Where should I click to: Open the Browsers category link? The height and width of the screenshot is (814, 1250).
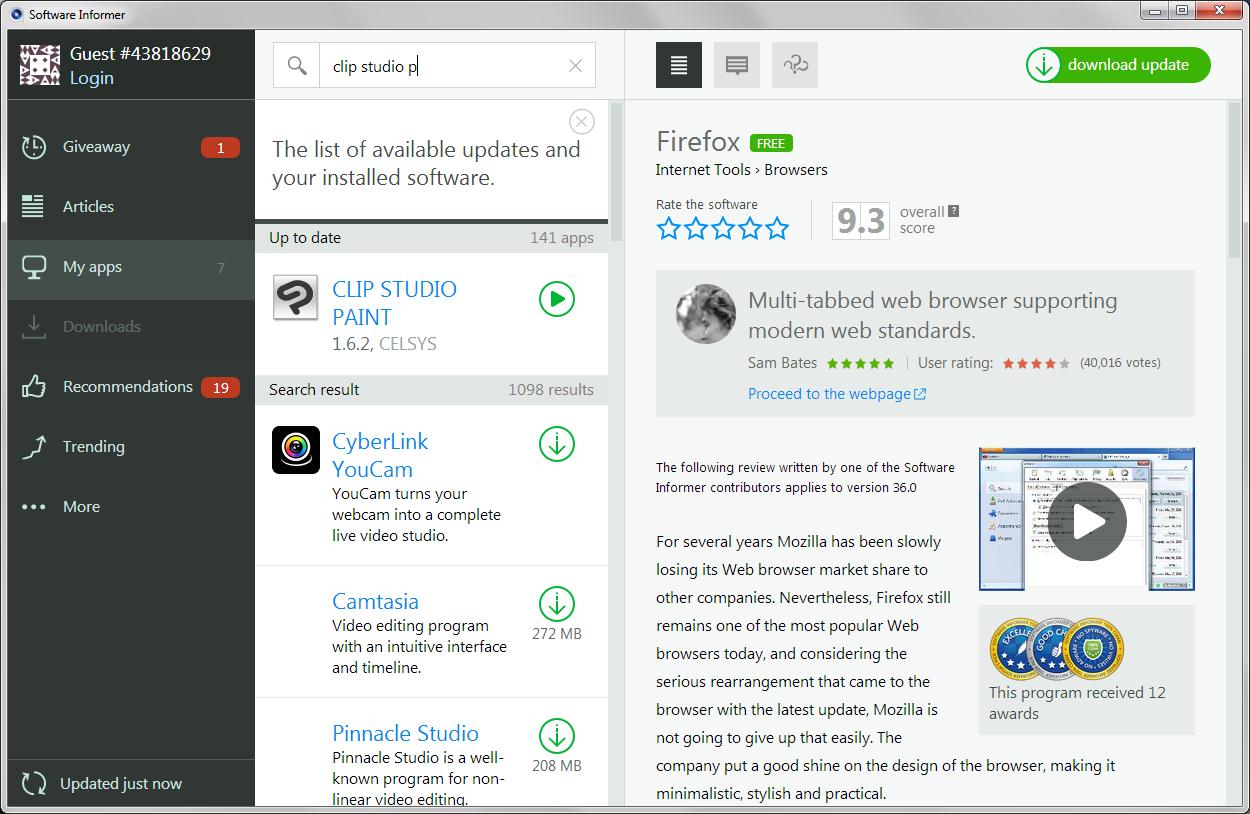click(x=796, y=170)
